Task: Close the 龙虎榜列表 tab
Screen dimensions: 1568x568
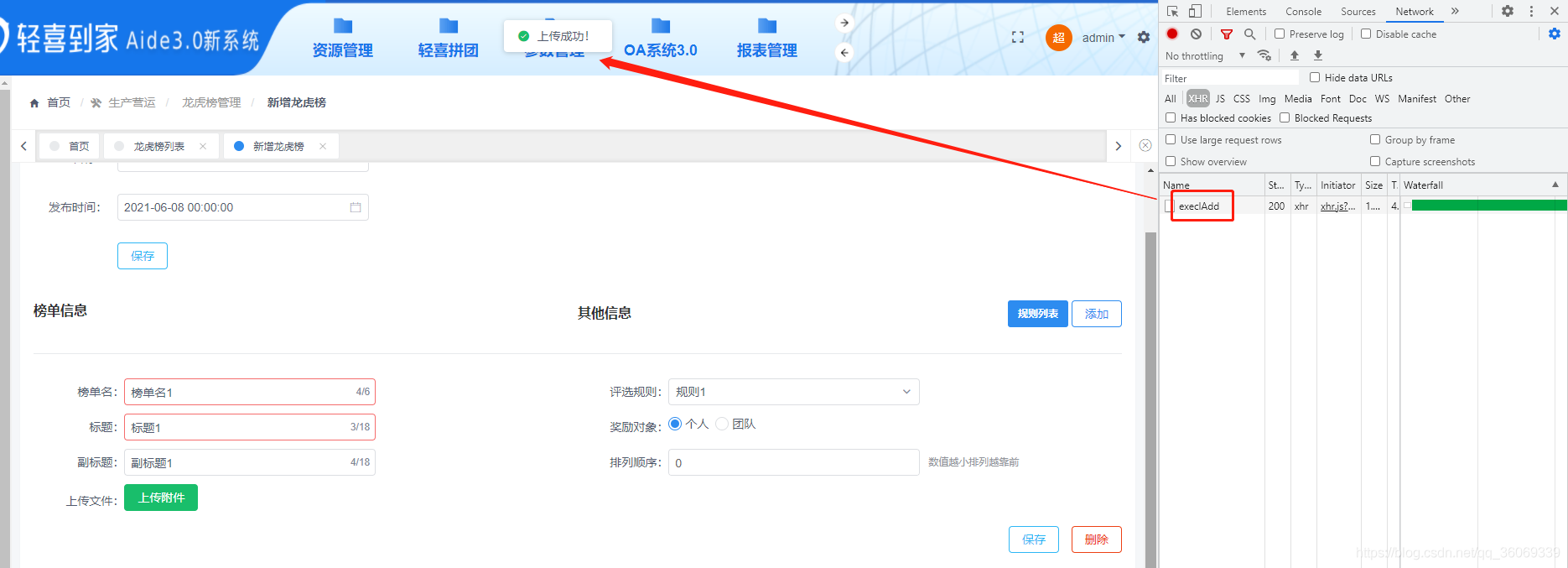Action: tap(203, 146)
